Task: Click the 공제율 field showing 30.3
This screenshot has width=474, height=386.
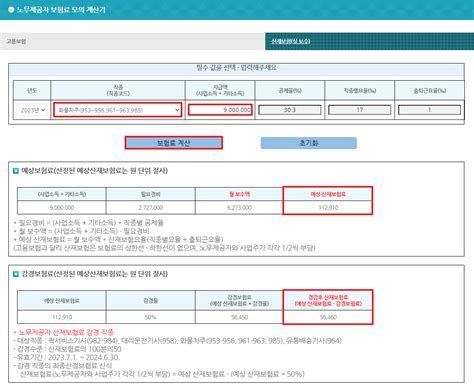Action: 290,110
